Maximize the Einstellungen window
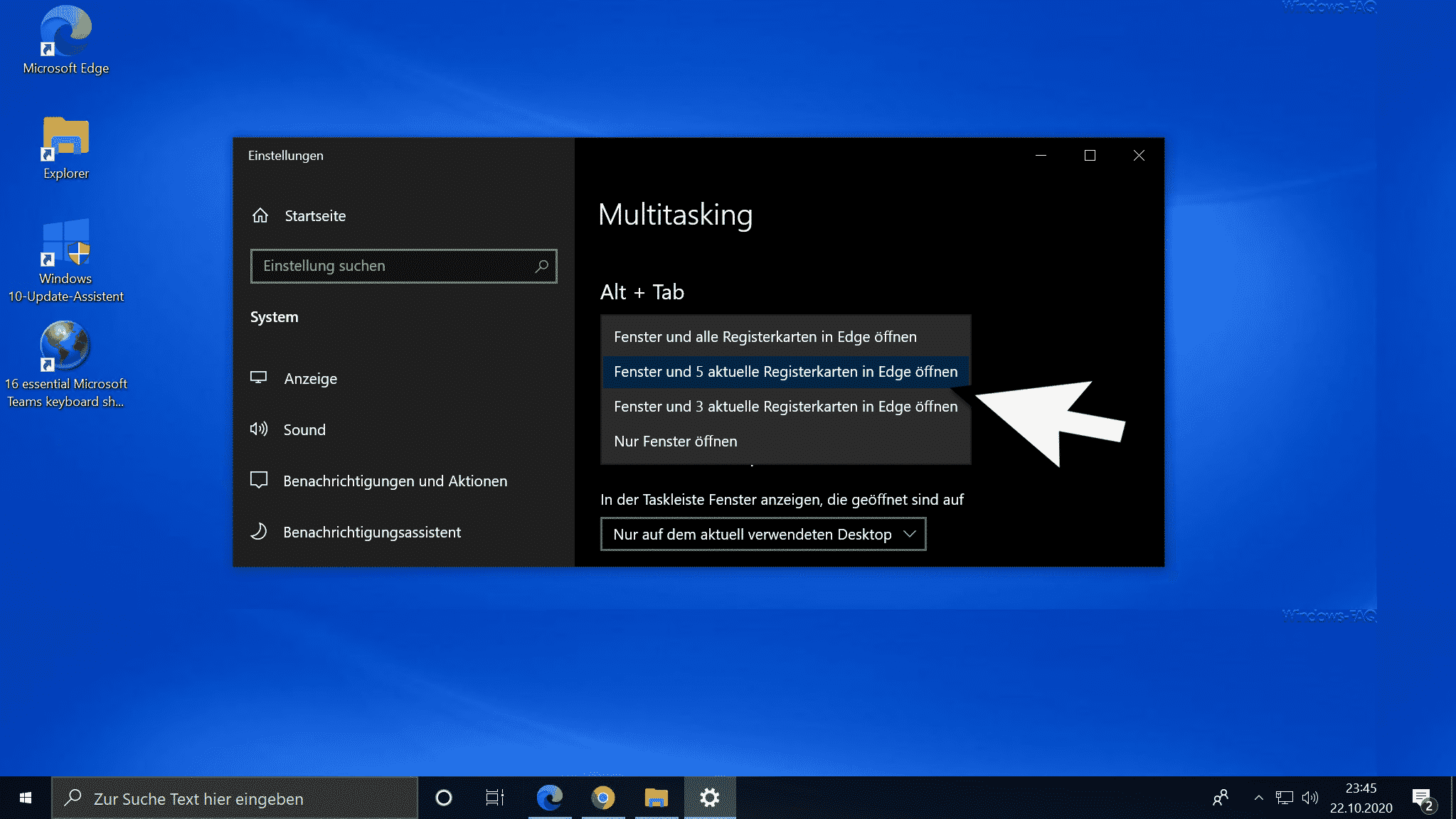 (x=1090, y=155)
